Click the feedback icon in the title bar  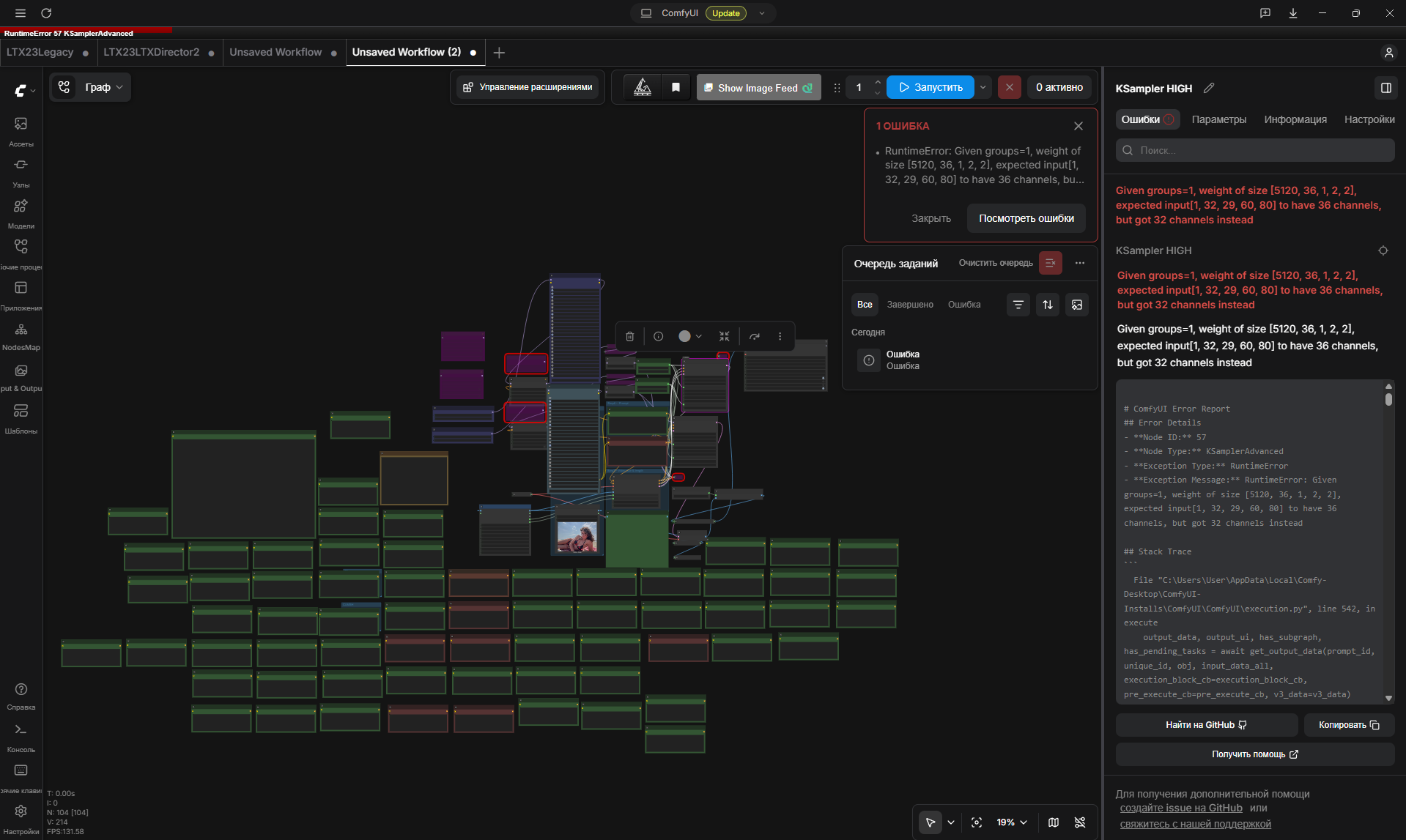1265,13
